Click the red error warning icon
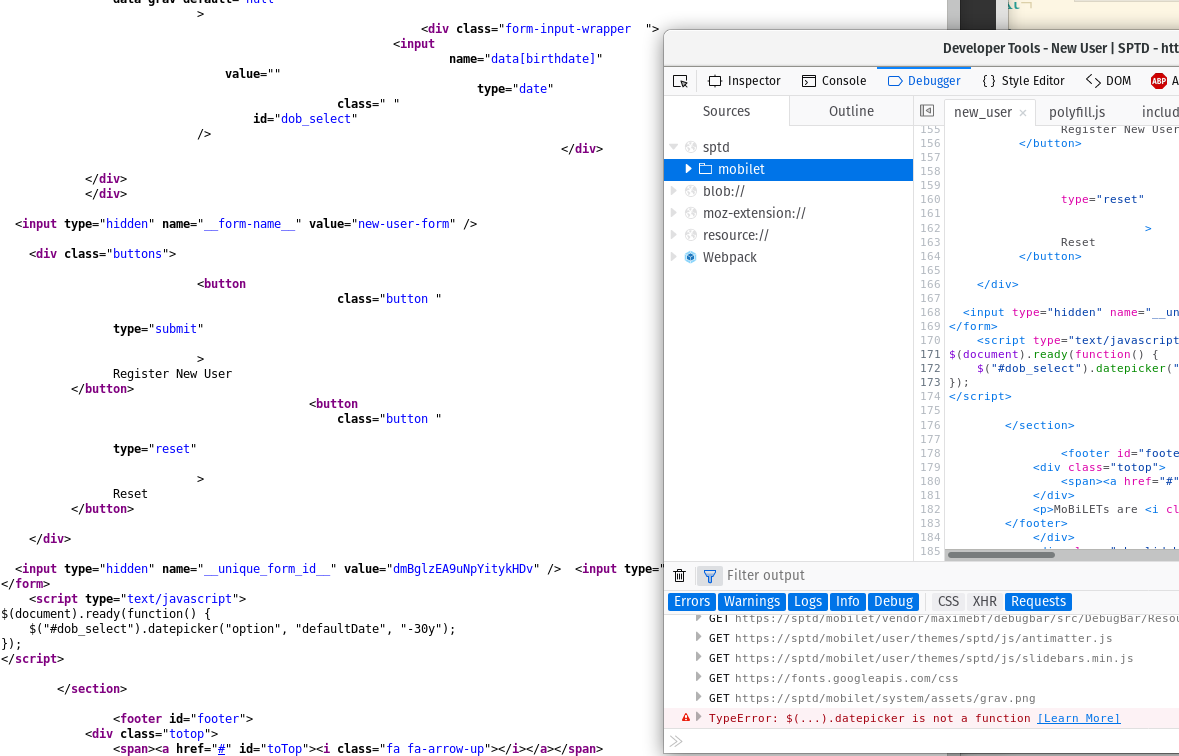 [x=686, y=718]
